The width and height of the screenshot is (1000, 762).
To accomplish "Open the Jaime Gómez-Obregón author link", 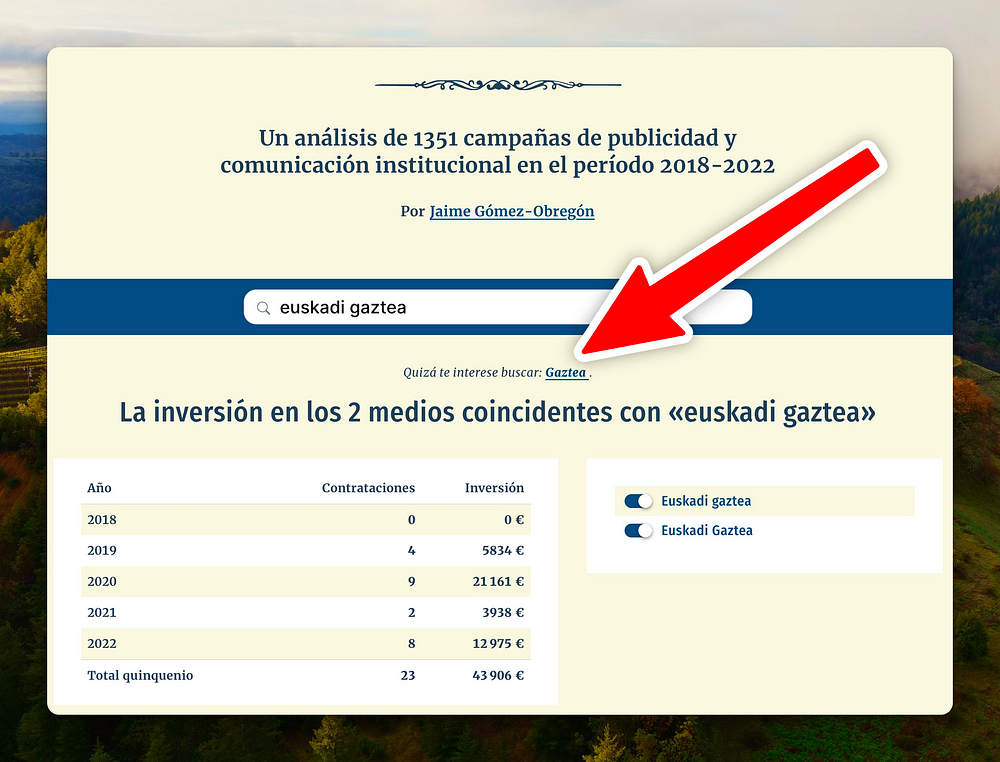I will (x=511, y=211).
